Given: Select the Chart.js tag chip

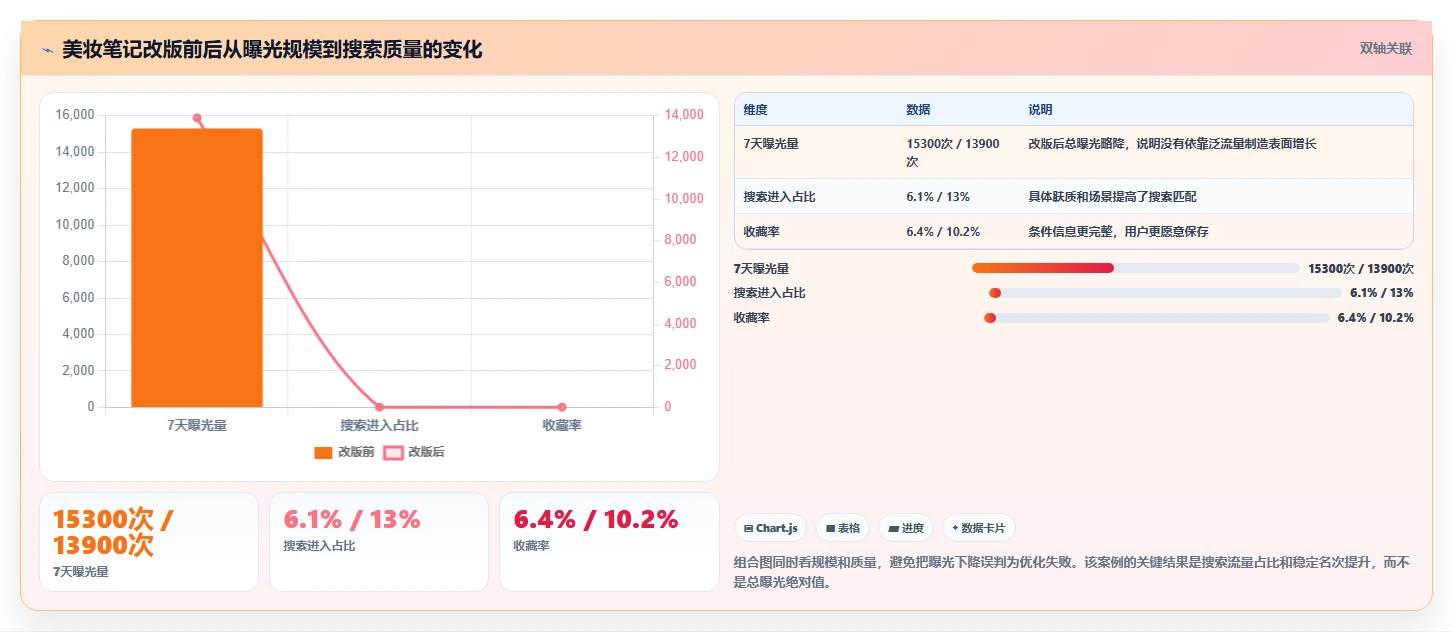Looking at the screenshot, I should point(770,528).
